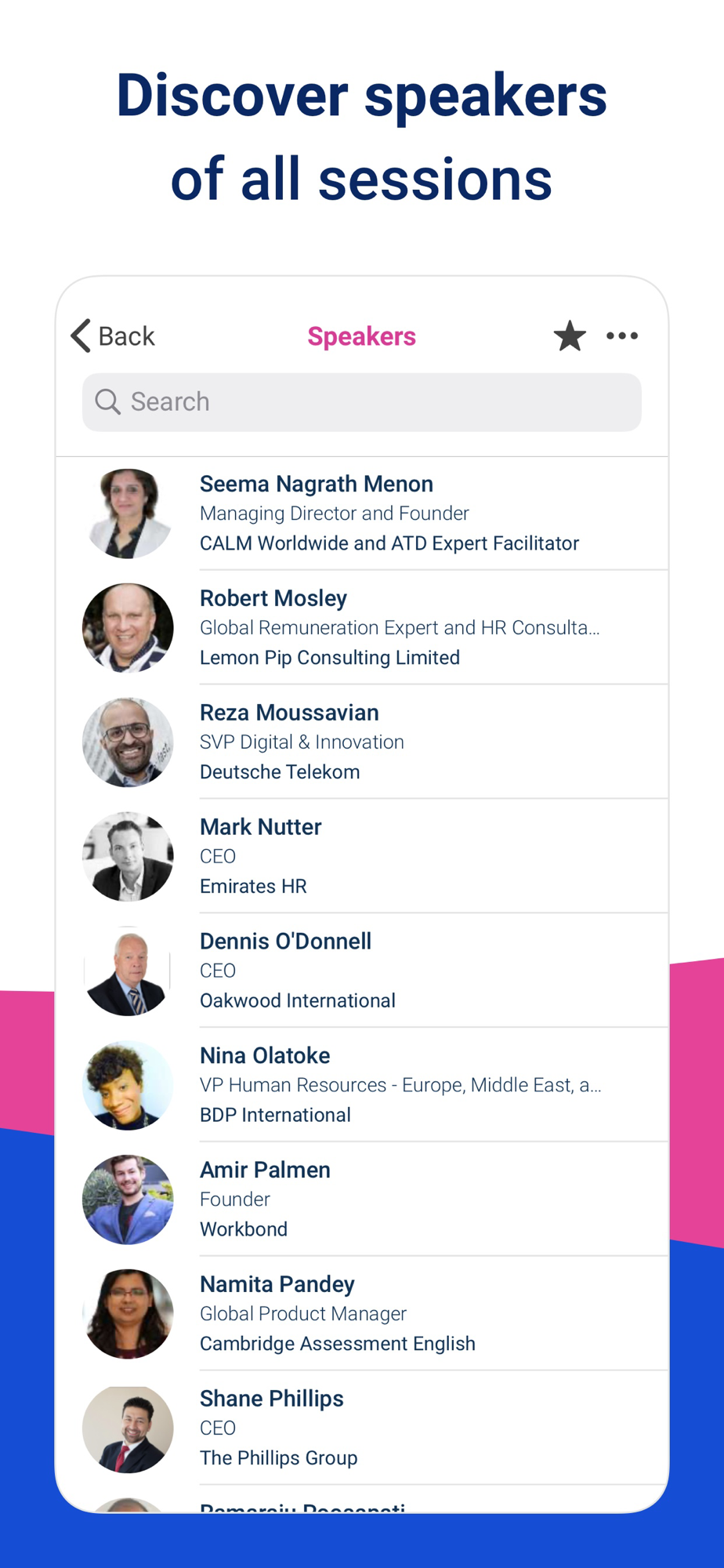This screenshot has width=724, height=1568.
Task: Open Seema Nagrath Menon's profile photo
Action: 128,514
